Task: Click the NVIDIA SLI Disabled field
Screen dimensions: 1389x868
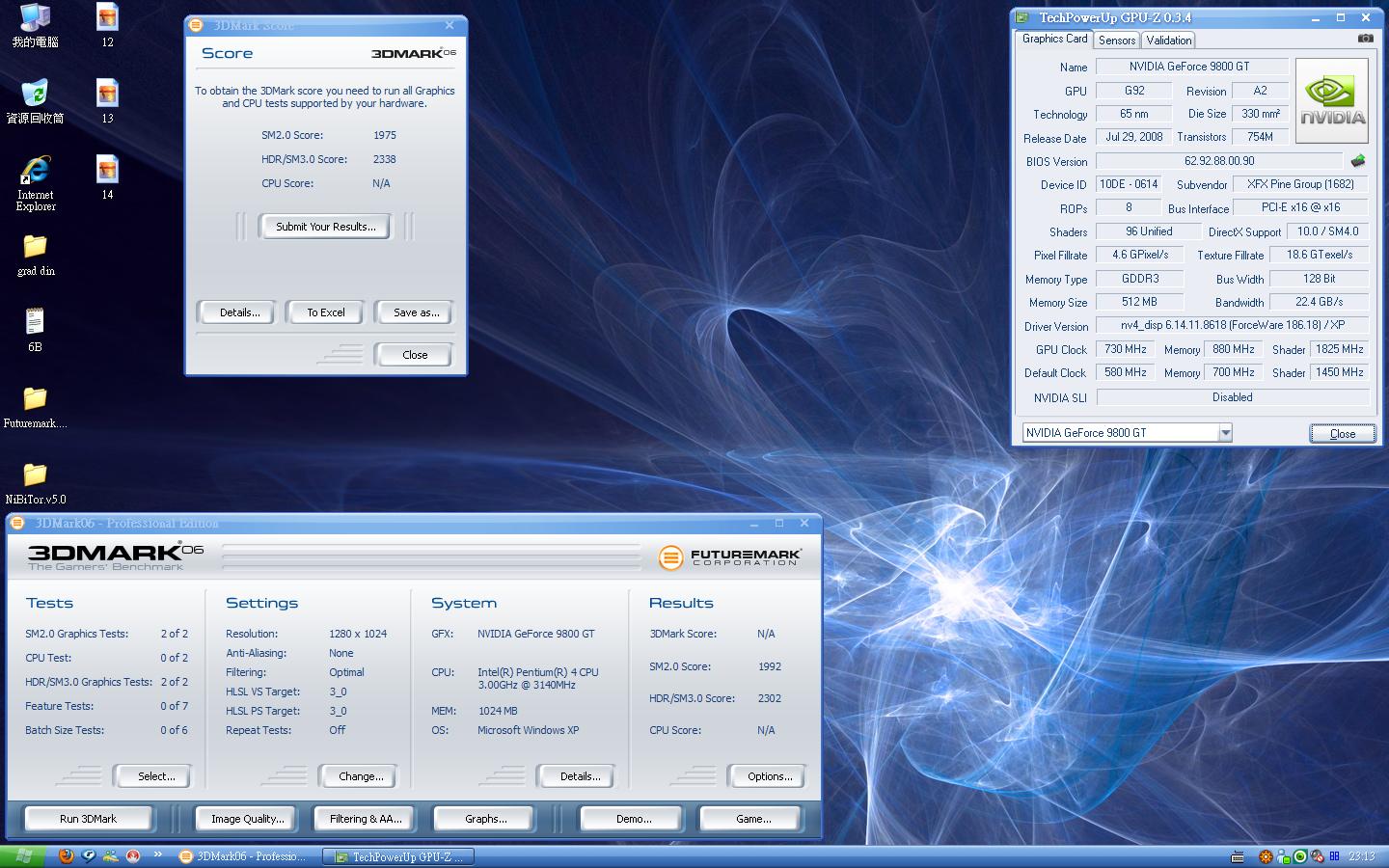Action: pos(1232,397)
